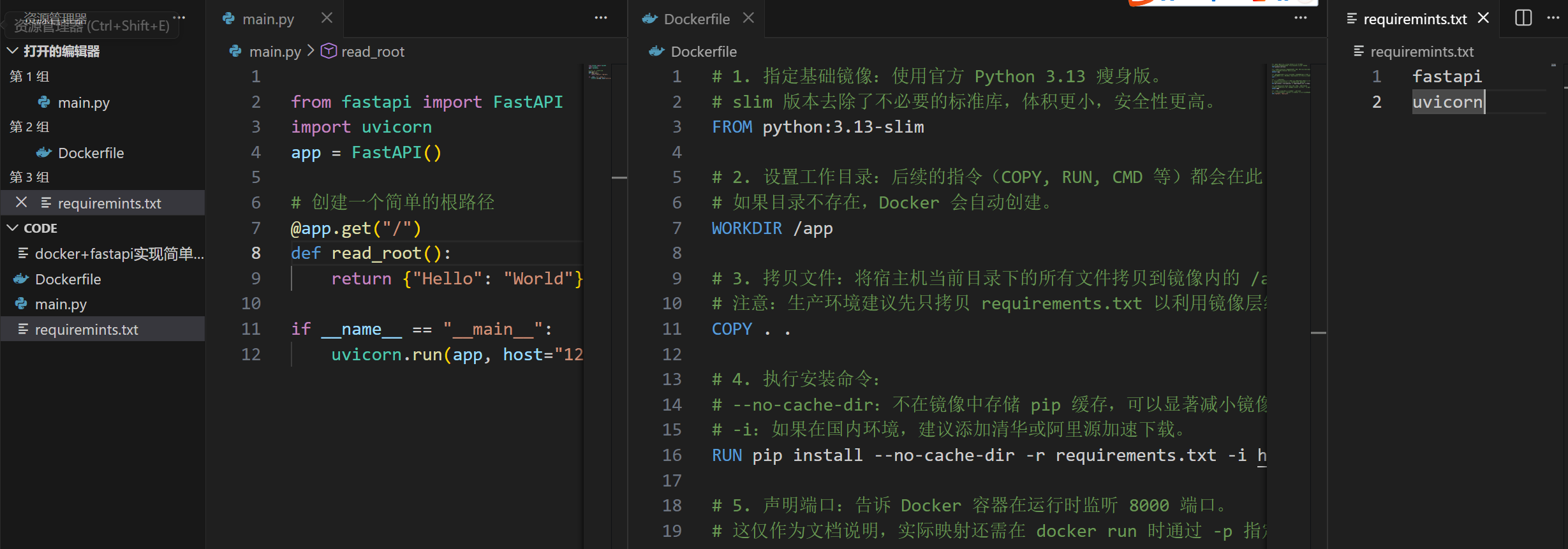Close the main.py editor tab
Image resolution: width=1568 pixels, height=549 pixels.
(x=327, y=18)
